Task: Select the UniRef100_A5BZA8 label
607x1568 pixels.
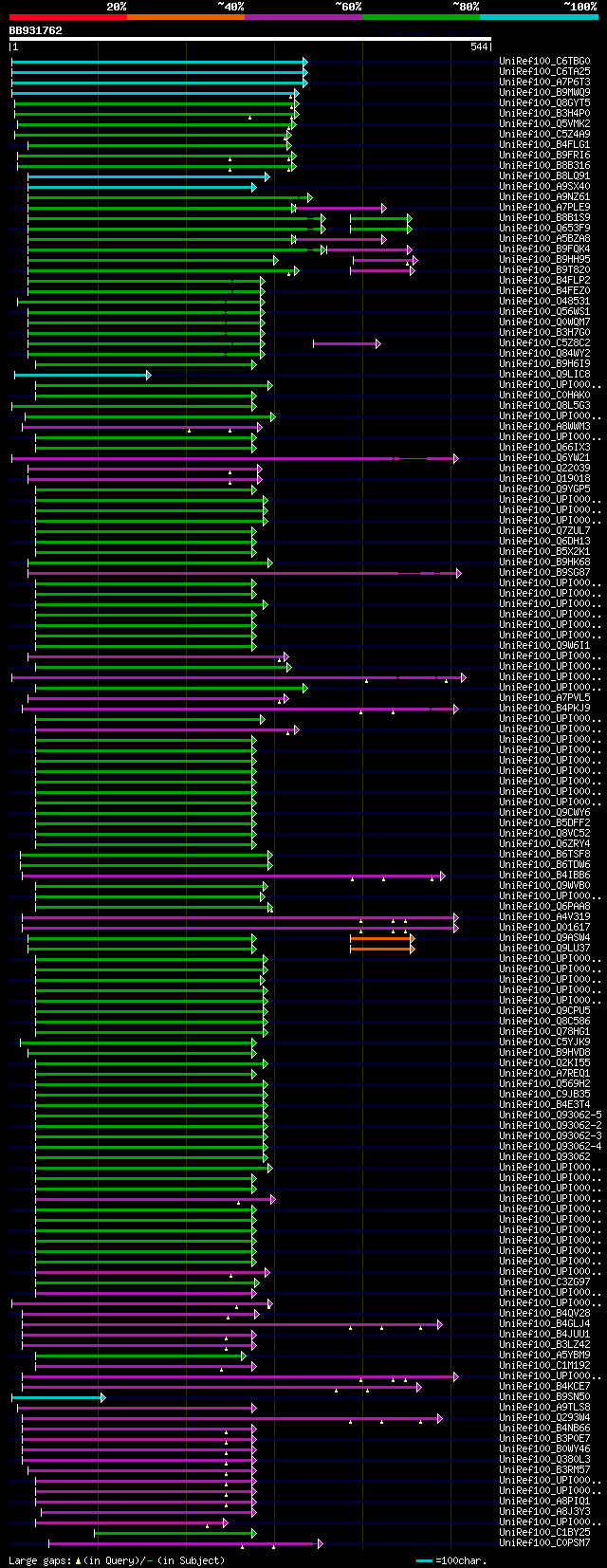Action: pos(544,239)
